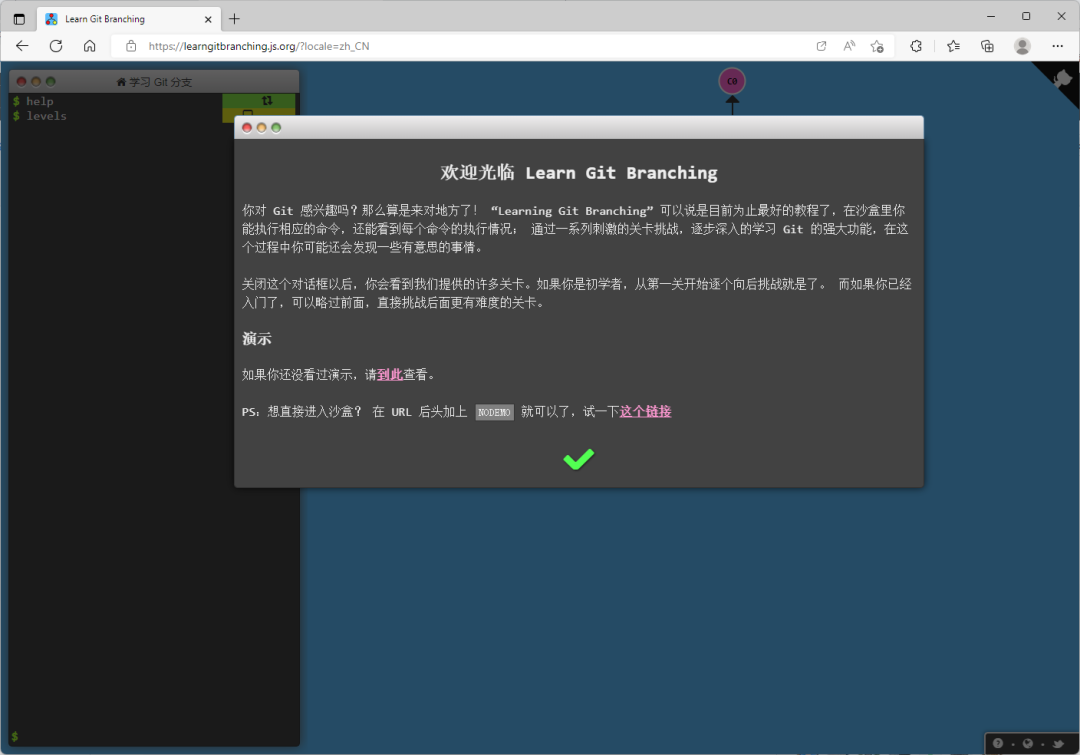Click the yellow dot of the terminal window
The image size is (1080, 755).
point(36,81)
